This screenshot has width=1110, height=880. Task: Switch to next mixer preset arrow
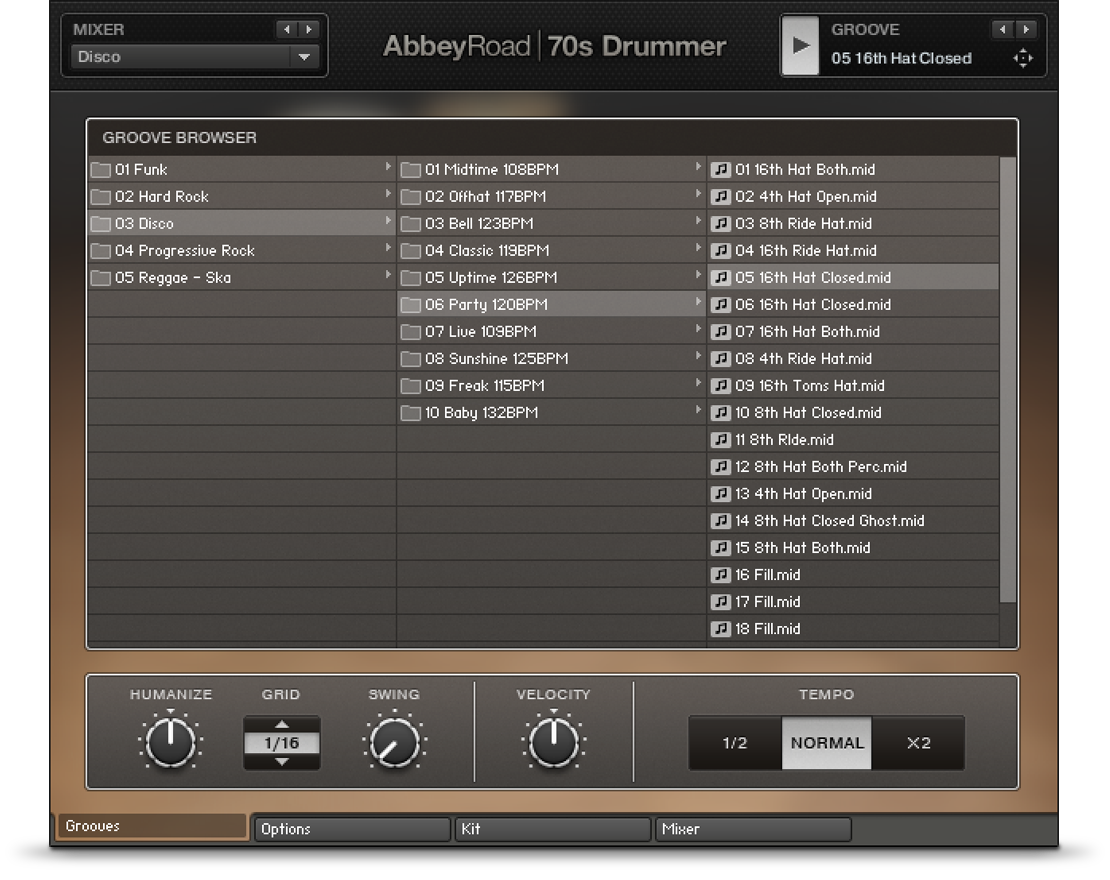[309, 29]
